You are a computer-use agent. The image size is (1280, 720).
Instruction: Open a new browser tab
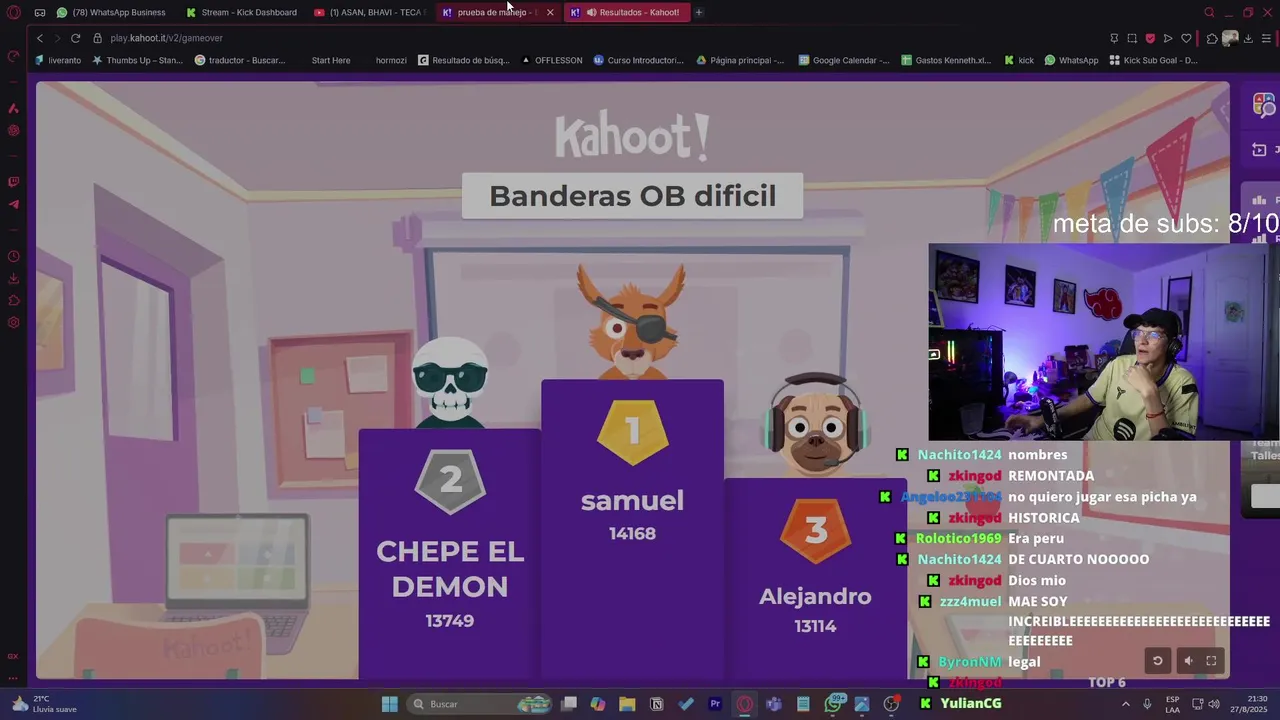[699, 12]
